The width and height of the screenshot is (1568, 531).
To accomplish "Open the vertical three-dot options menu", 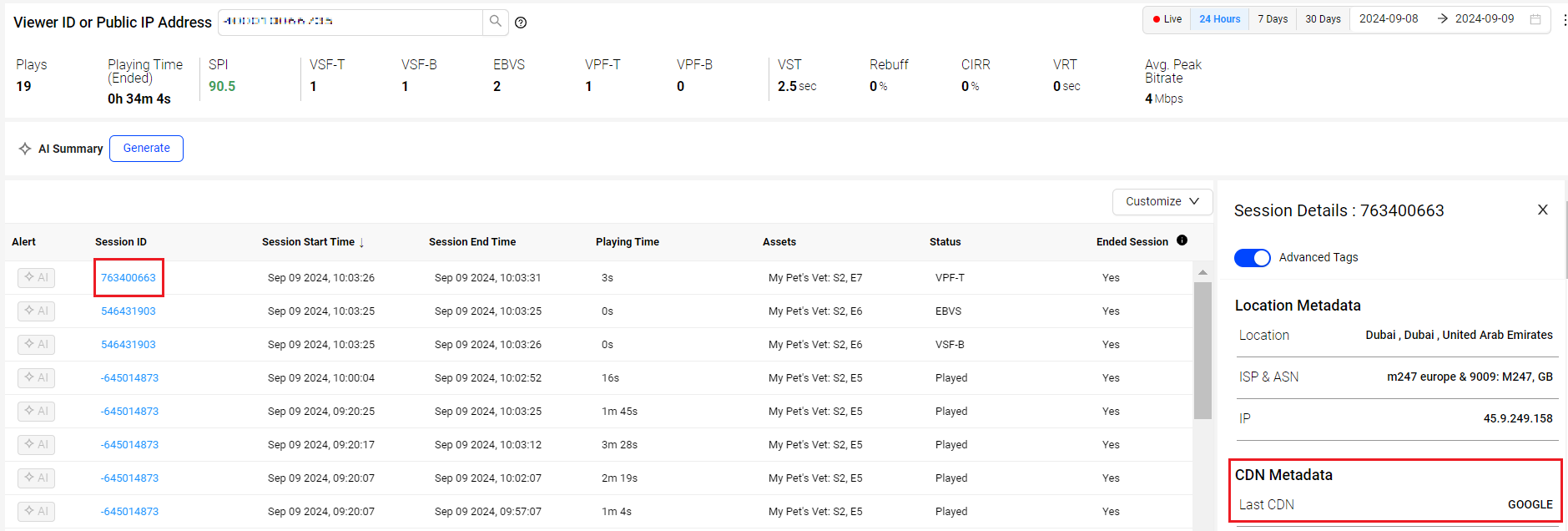I will [x=1563, y=20].
